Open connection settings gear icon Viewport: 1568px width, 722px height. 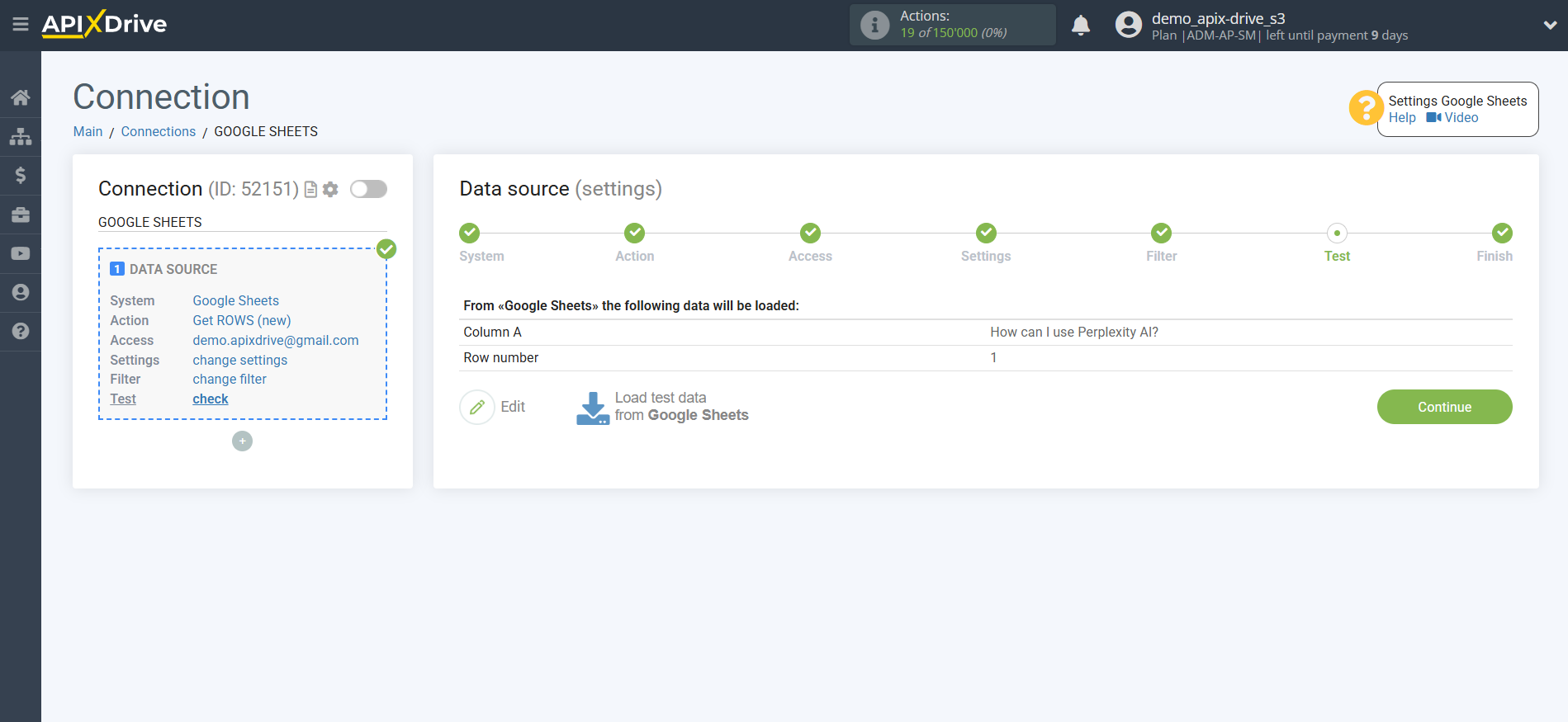coord(330,189)
